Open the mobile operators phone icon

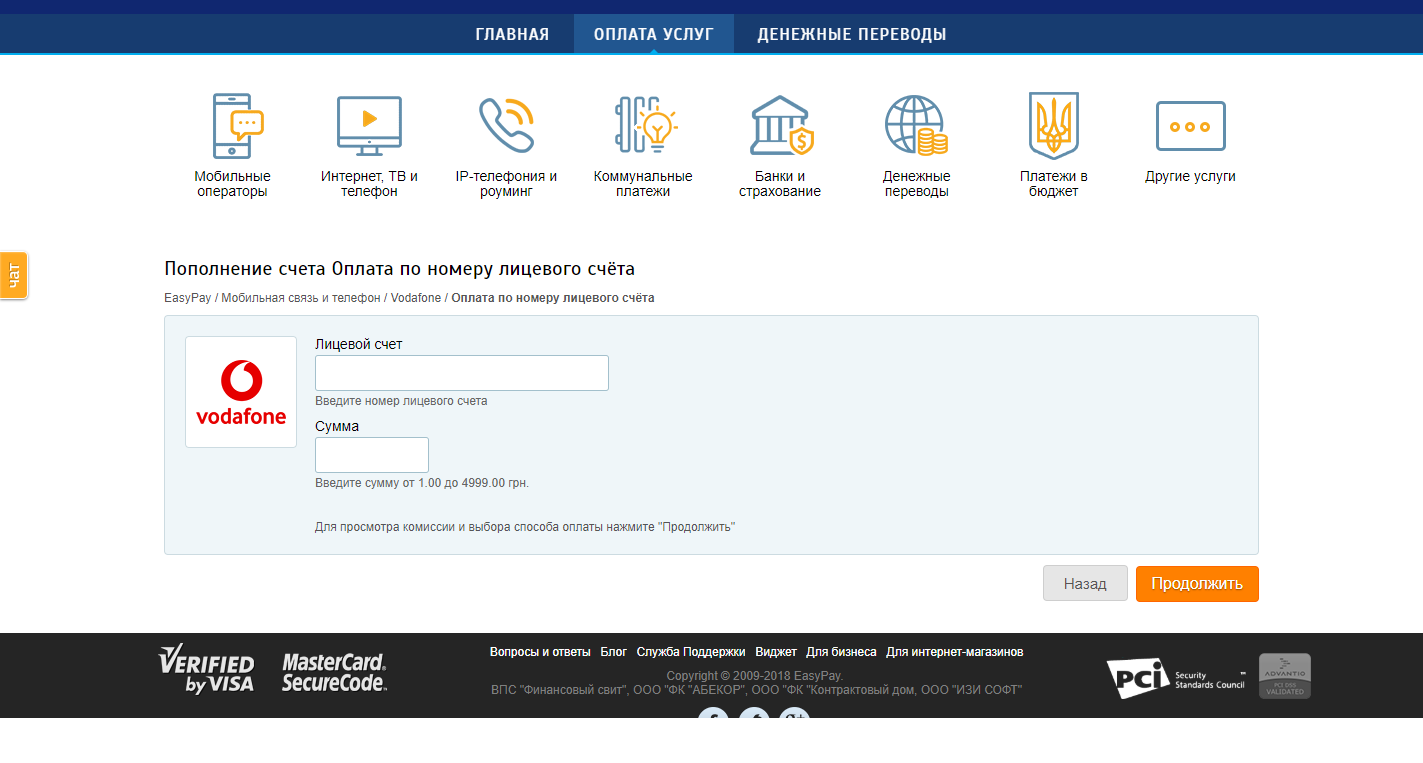pyautogui.click(x=238, y=125)
